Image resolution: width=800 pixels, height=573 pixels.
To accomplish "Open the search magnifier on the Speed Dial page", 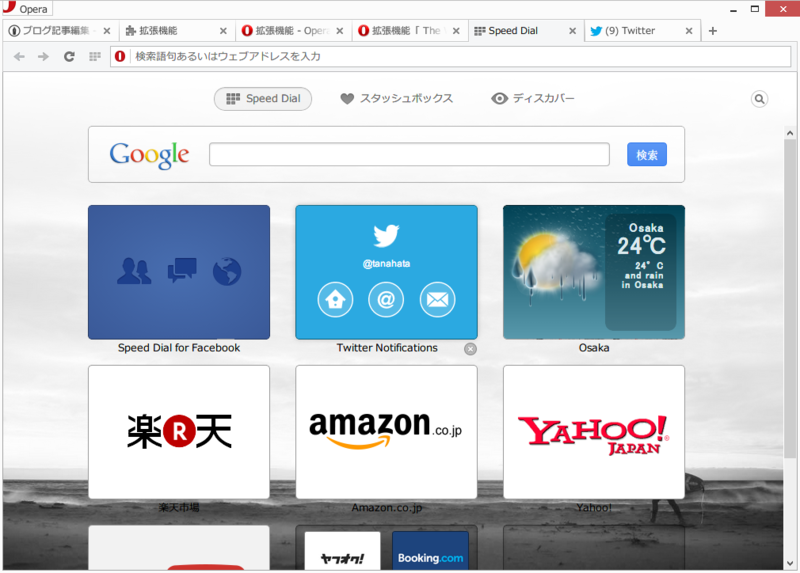I will (759, 99).
